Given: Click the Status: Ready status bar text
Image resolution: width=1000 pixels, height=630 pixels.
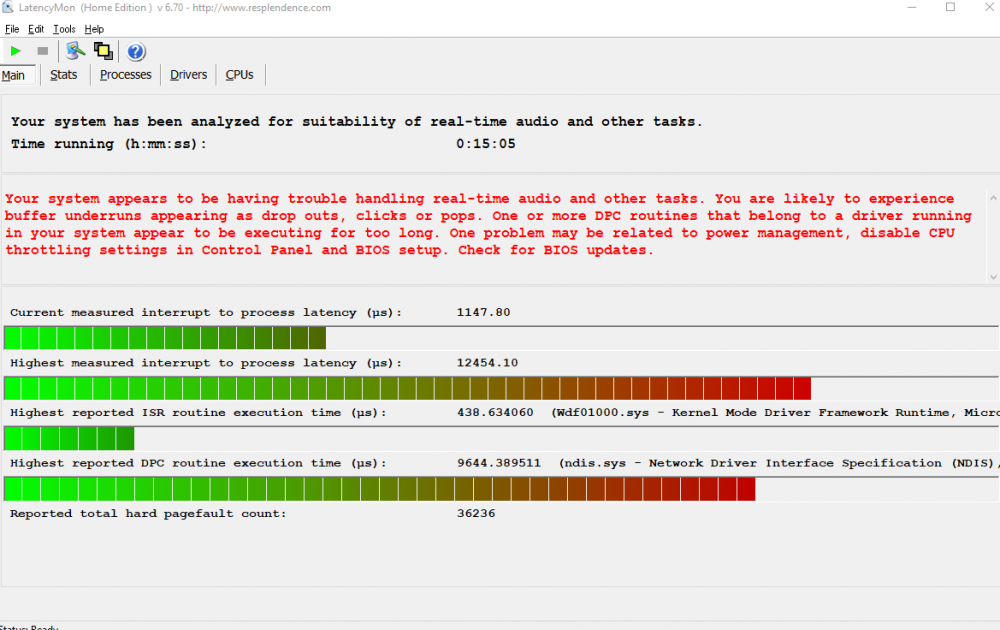Looking at the screenshot, I should (x=29, y=627).
